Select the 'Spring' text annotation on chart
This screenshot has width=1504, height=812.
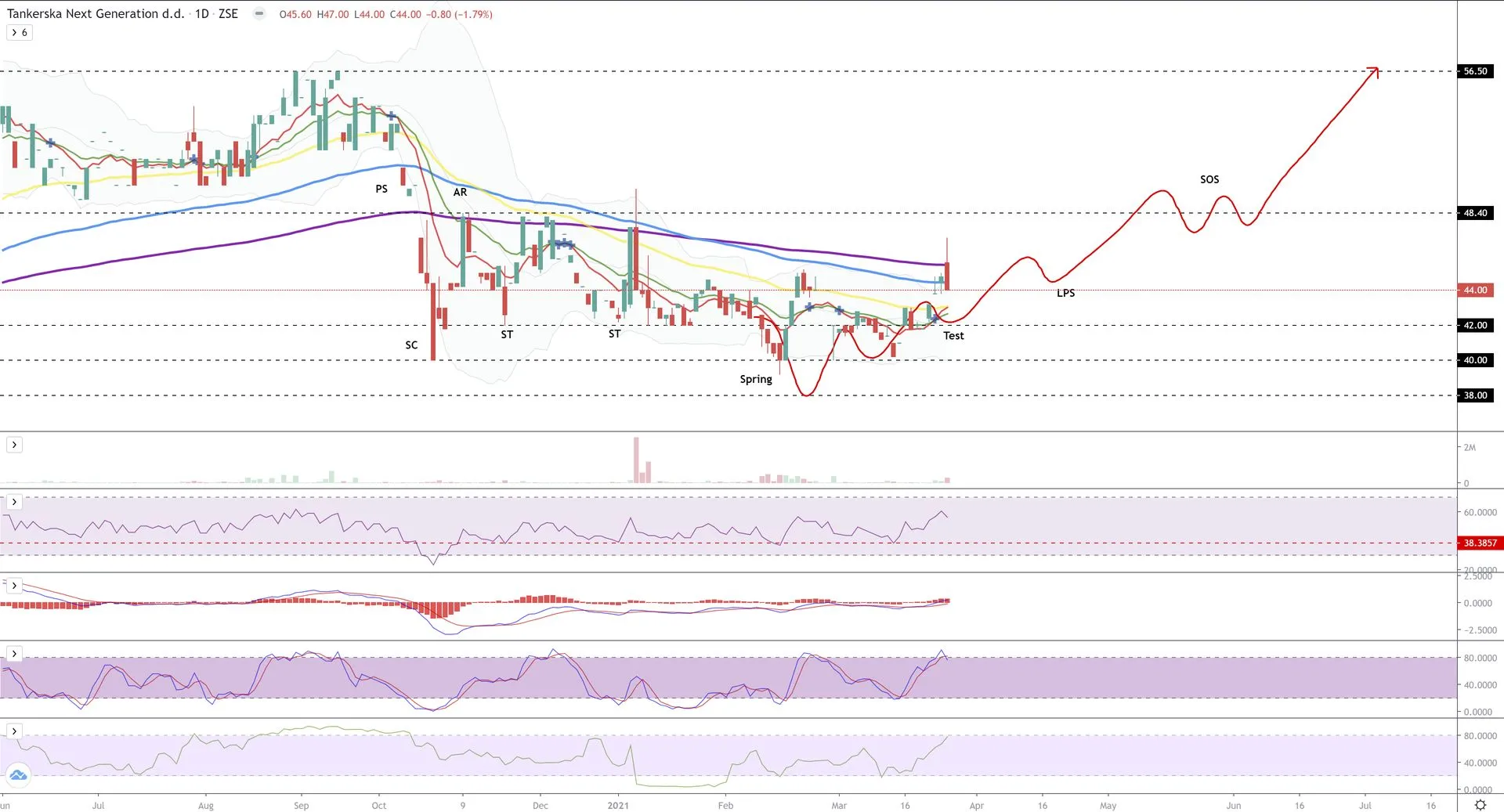point(756,379)
